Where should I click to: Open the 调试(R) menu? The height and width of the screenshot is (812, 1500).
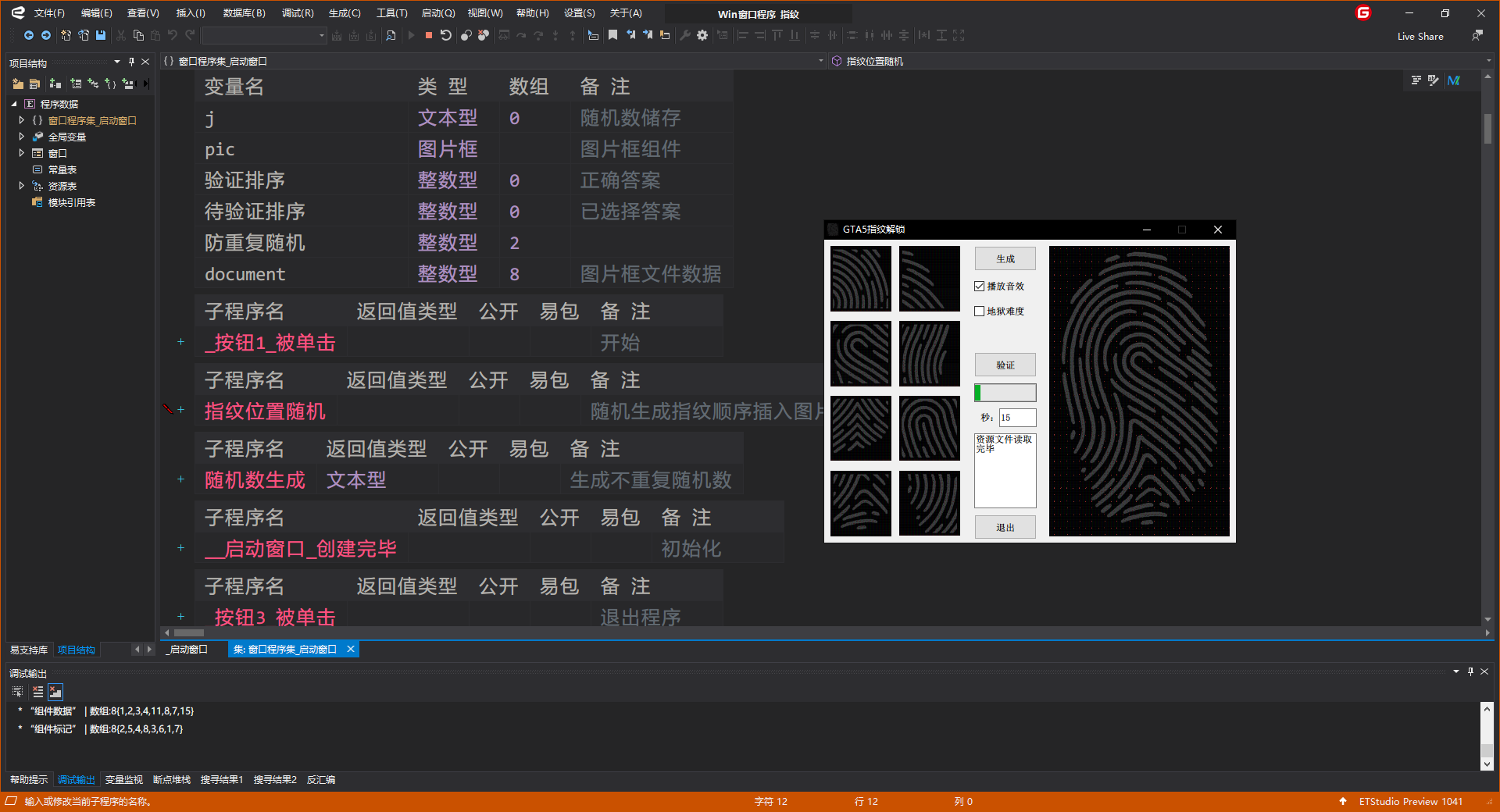[298, 13]
